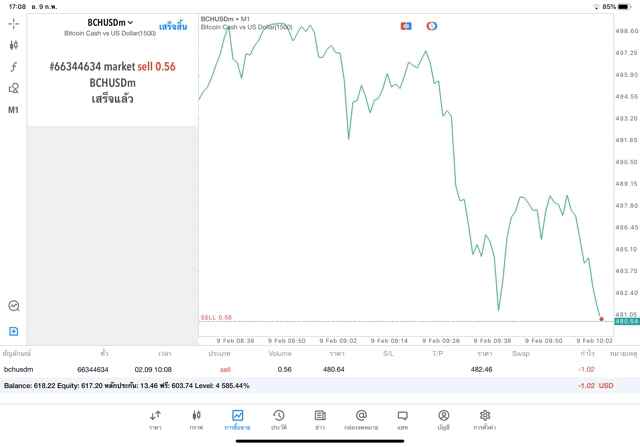The width and height of the screenshot is (640, 447).
Task: Tap ticket number 66344634 in positions table
Action: 93,369
